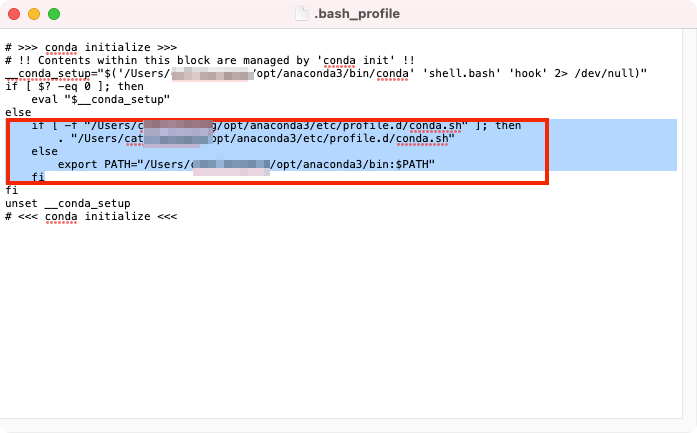Click the '# <<< conda initialize <<<' closing comment
The image size is (697, 433).
[91, 216]
